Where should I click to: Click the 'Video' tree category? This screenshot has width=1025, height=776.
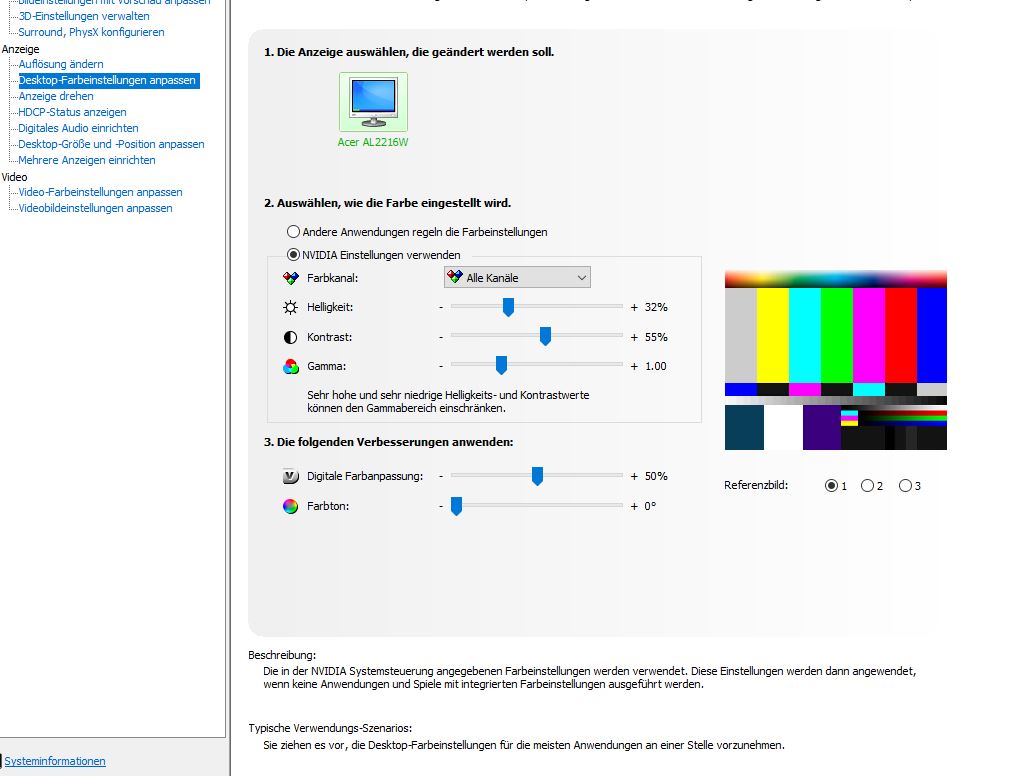[14, 177]
